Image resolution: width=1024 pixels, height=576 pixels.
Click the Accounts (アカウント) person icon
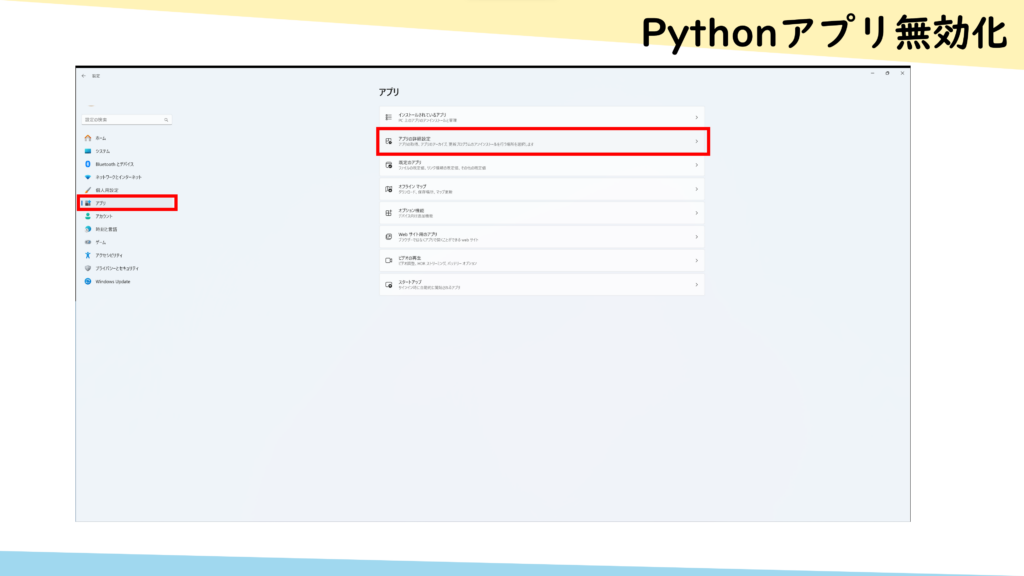coord(88,216)
